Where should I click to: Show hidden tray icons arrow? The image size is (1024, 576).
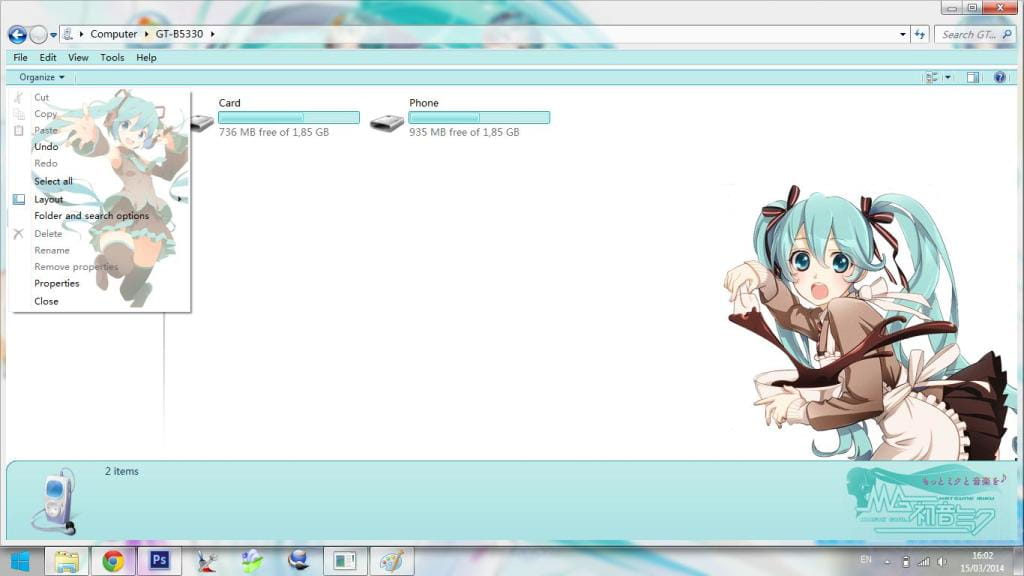(x=887, y=562)
